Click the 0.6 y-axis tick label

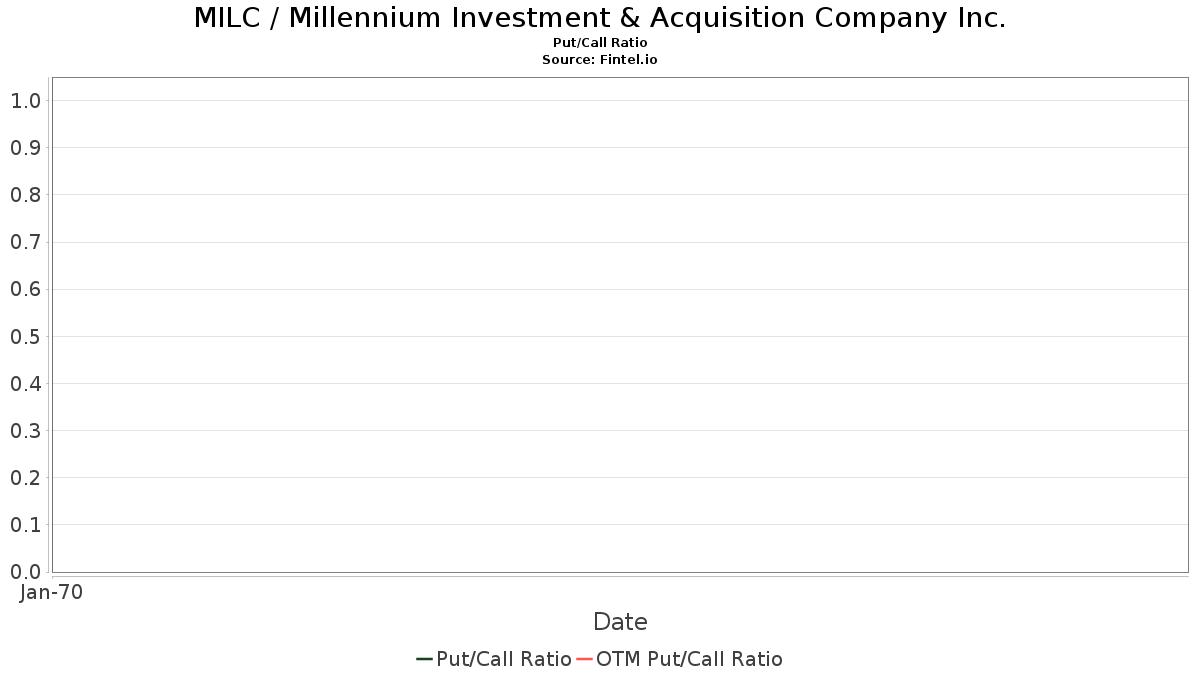click(25, 289)
